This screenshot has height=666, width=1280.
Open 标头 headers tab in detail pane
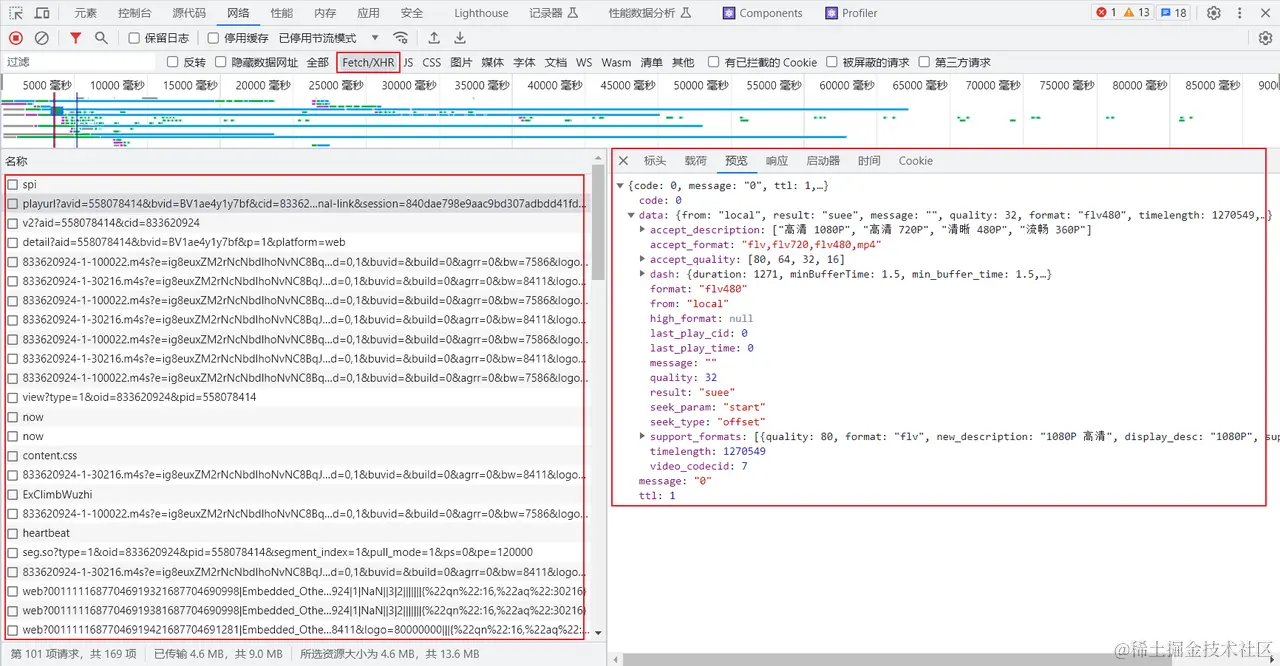point(655,161)
